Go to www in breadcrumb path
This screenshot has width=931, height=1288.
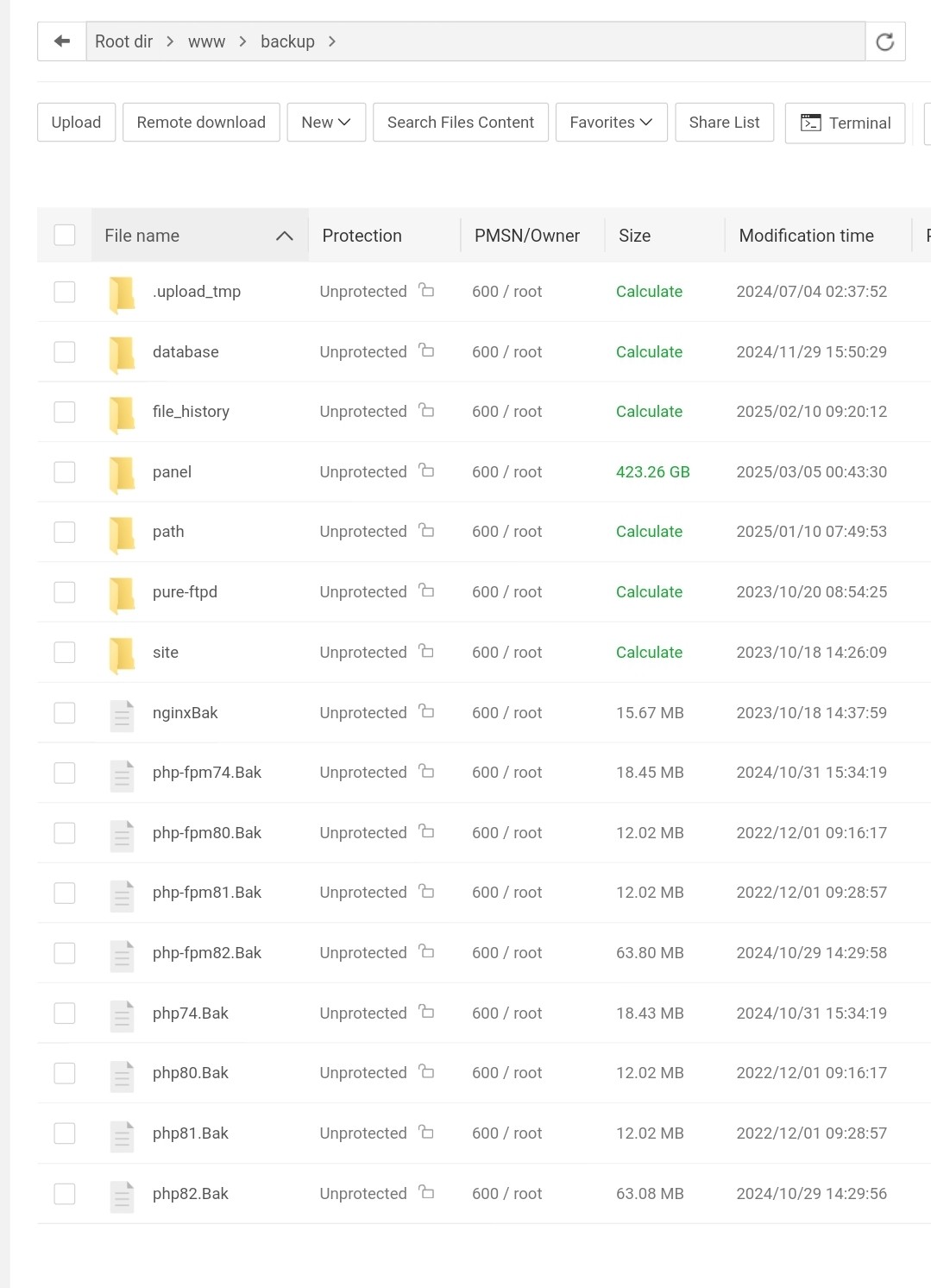click(x=206, y=41)
